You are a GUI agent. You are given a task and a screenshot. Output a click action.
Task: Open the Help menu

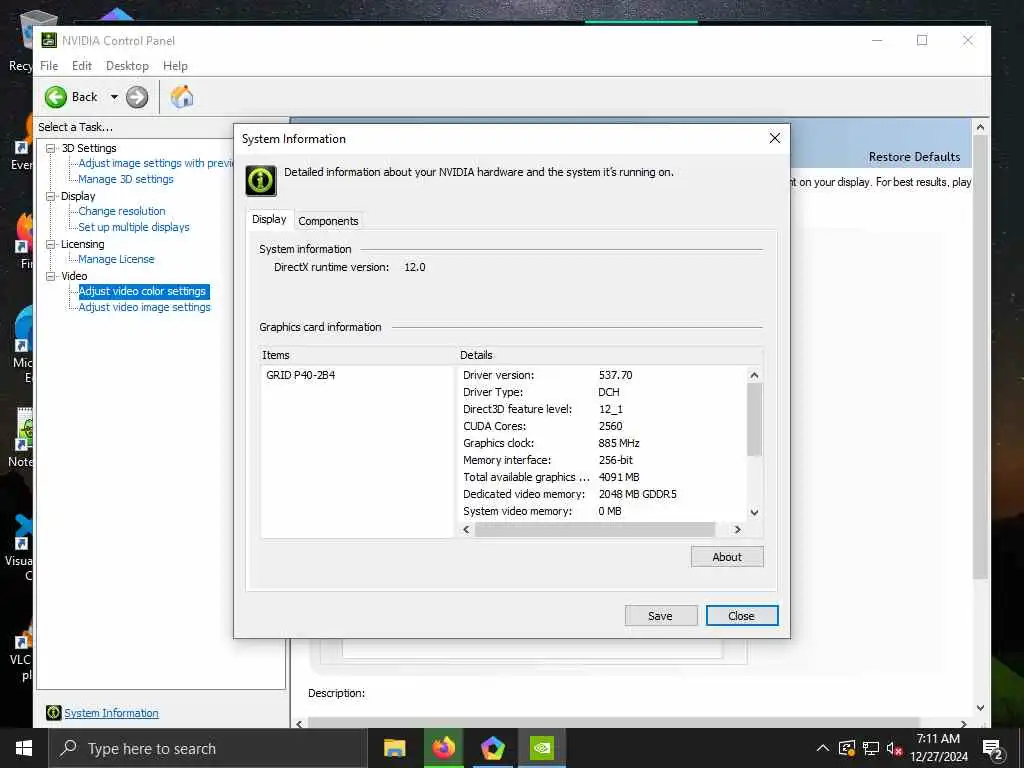[175, 66]
